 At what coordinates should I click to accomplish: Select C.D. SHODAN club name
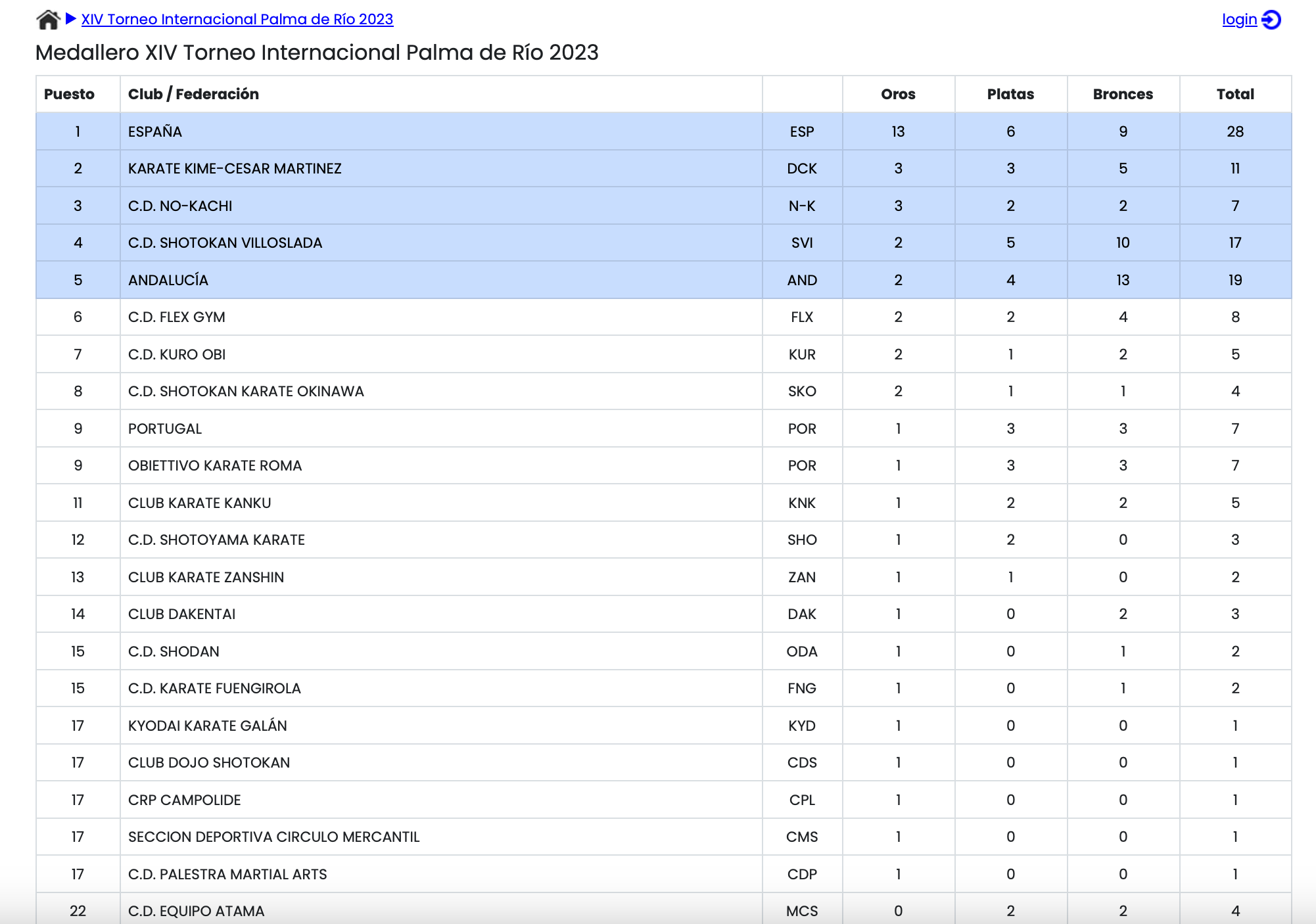click(x=174, y=651)
